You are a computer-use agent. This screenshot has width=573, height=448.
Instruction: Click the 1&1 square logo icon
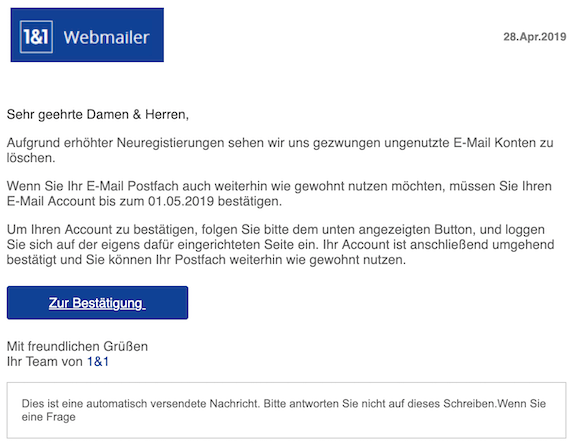coord(36,37)
